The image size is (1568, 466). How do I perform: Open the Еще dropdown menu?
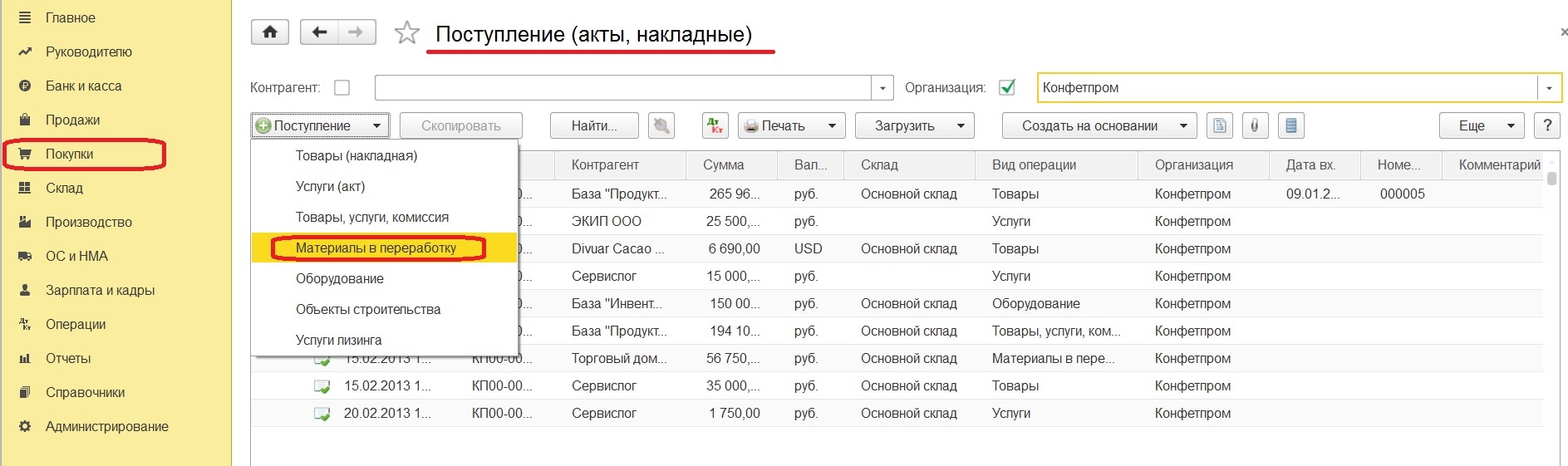pos(1482,125)
